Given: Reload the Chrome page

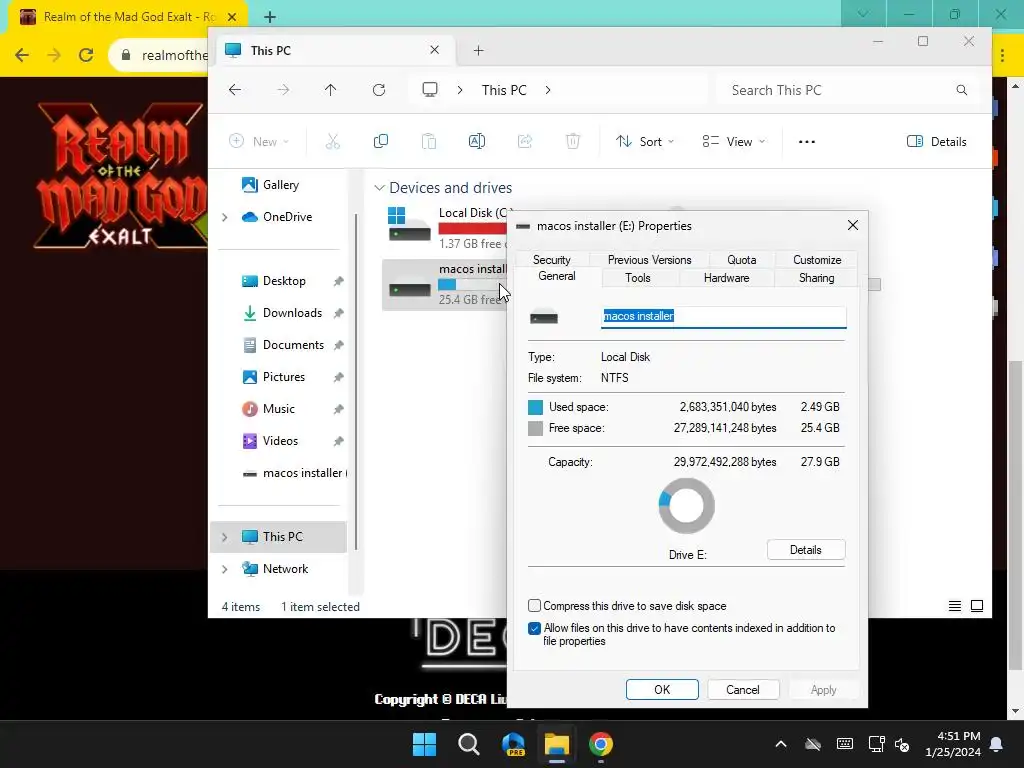Looking at the screenshot, I should (x=86, y=55).
